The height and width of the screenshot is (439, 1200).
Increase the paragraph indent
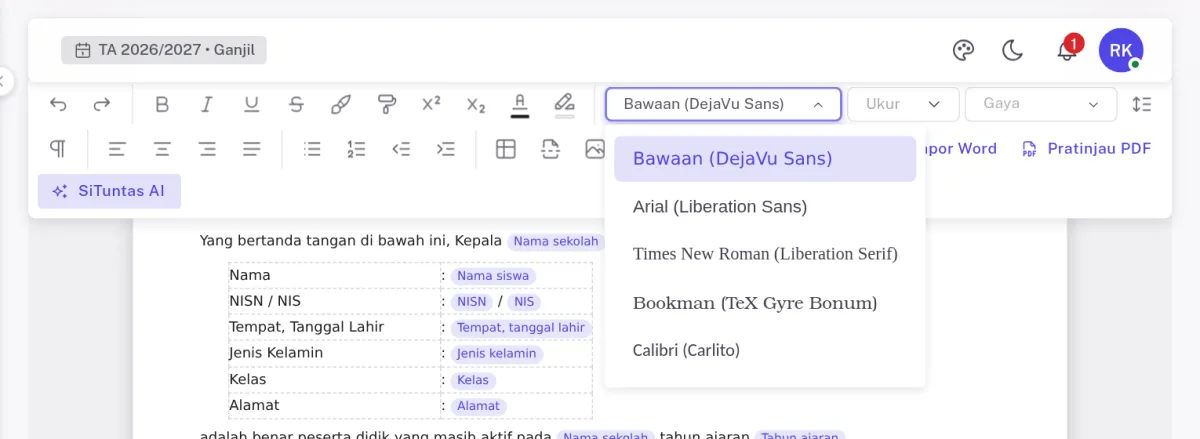coord(446,149)
